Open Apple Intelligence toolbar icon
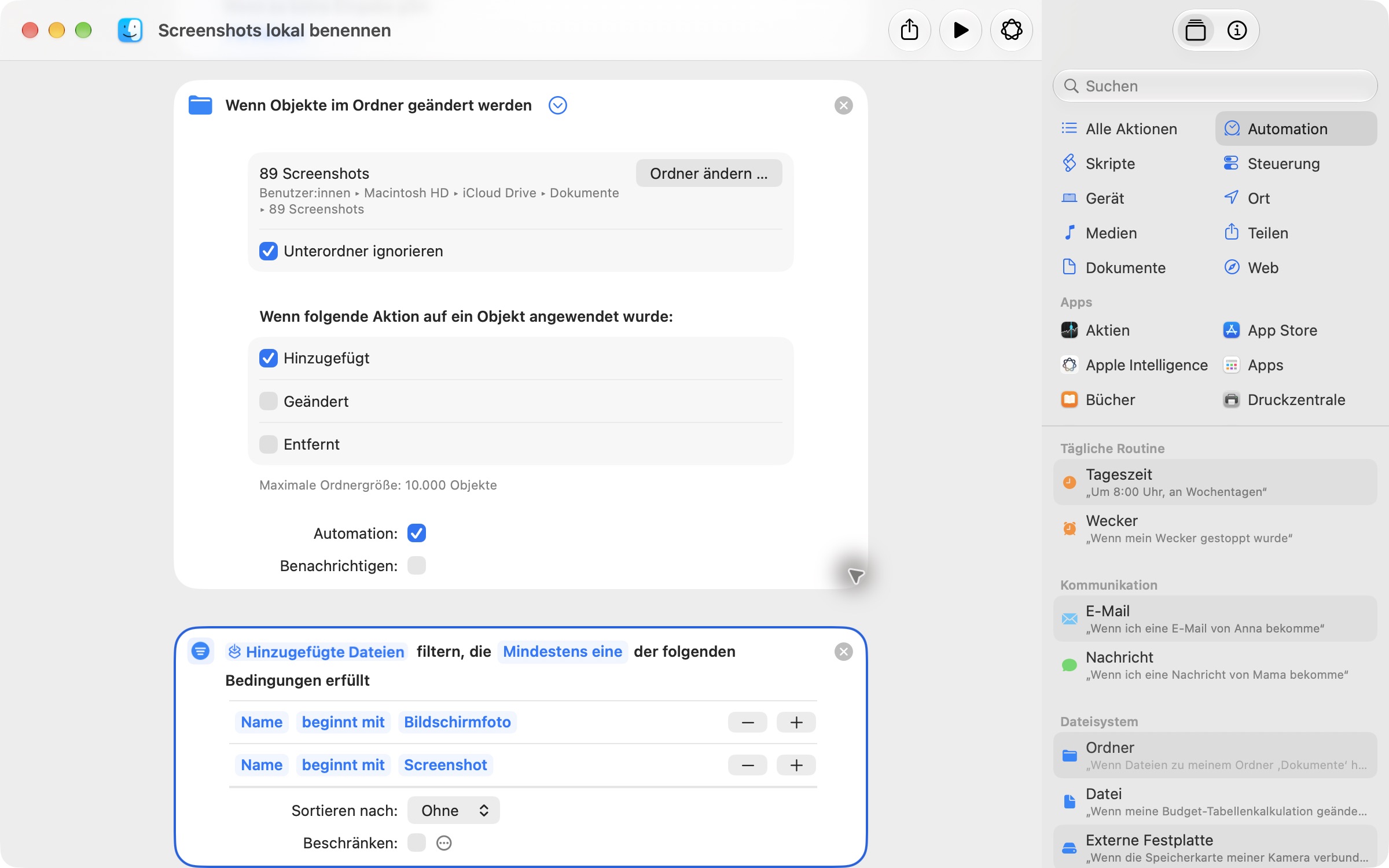 [x=1011, y=30]
